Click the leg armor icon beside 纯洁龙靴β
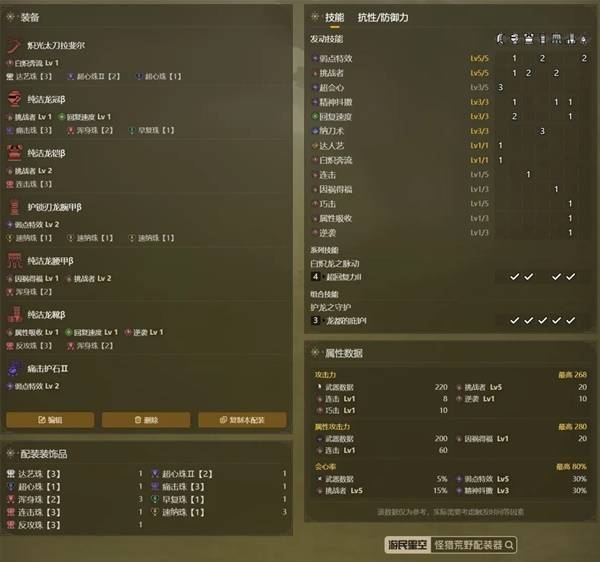Screen dimensions: 600x562 [x=14, y=314]
